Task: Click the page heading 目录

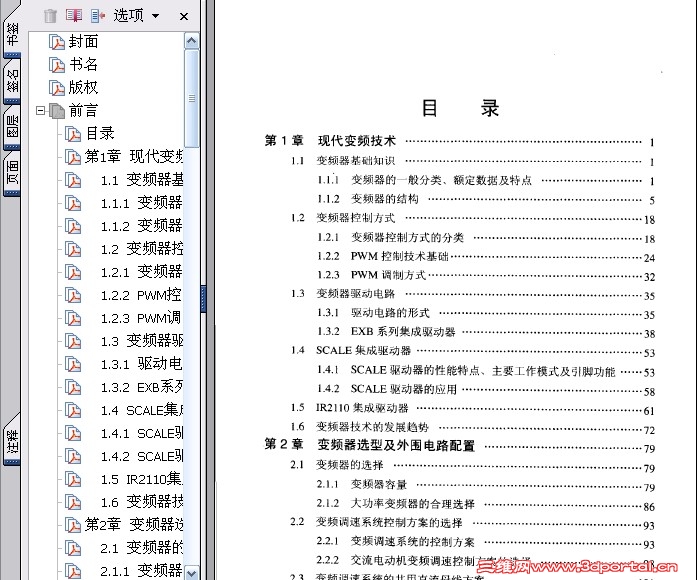Action: click(x=460, y=108)
